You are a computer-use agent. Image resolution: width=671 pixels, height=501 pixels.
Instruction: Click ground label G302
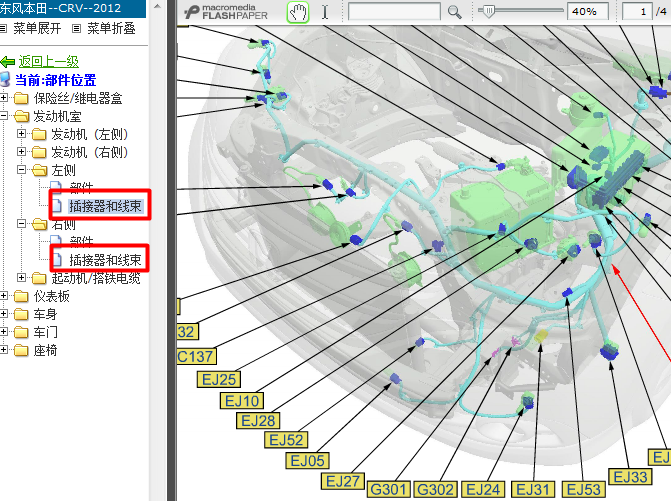coord(435,489)
